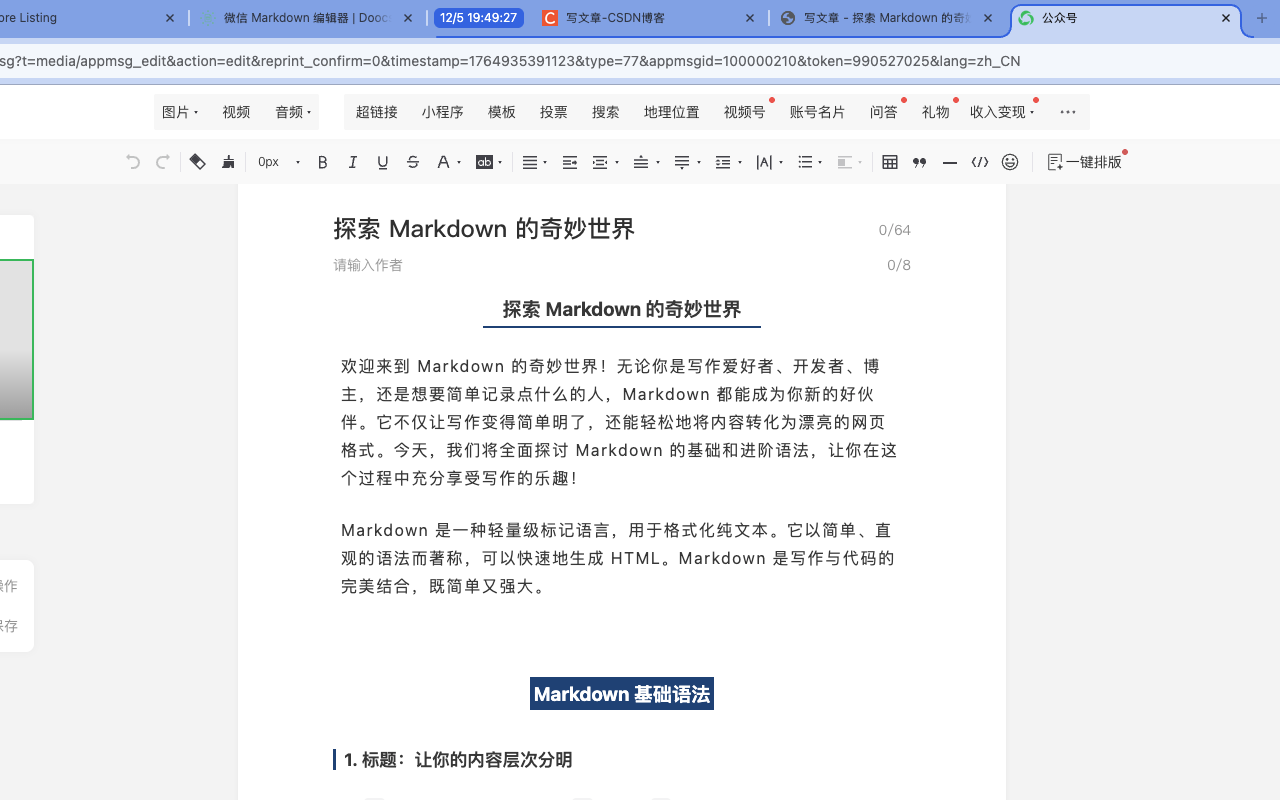Undo the last edit
This screenshot has height=800, width=1280.
point(131,161)
